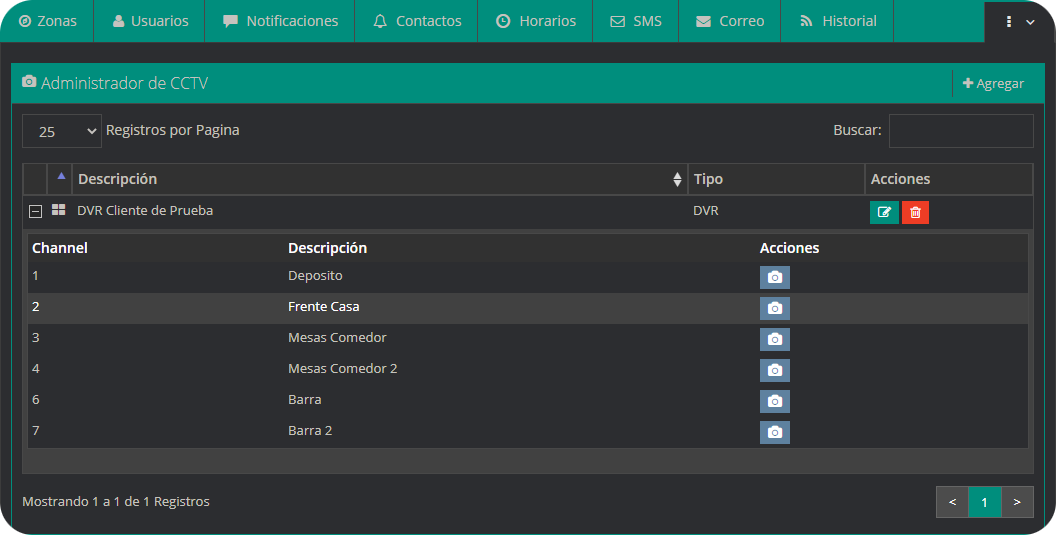This screenshot has height=535, width=1056.
Task: Go to next page of records
Action: click(1017, 502)
